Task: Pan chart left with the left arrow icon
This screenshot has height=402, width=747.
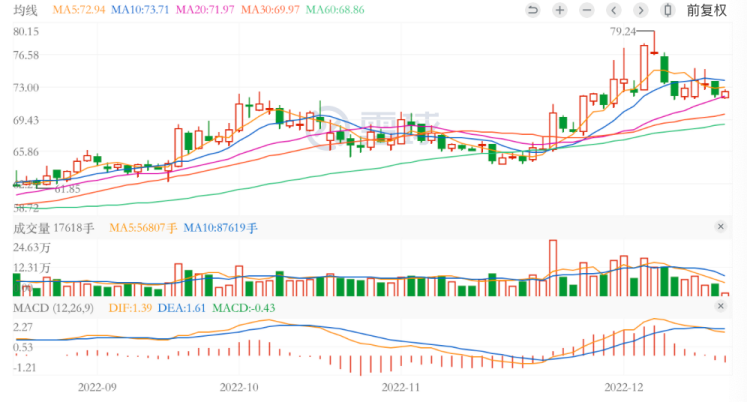Action: (614, 10)
